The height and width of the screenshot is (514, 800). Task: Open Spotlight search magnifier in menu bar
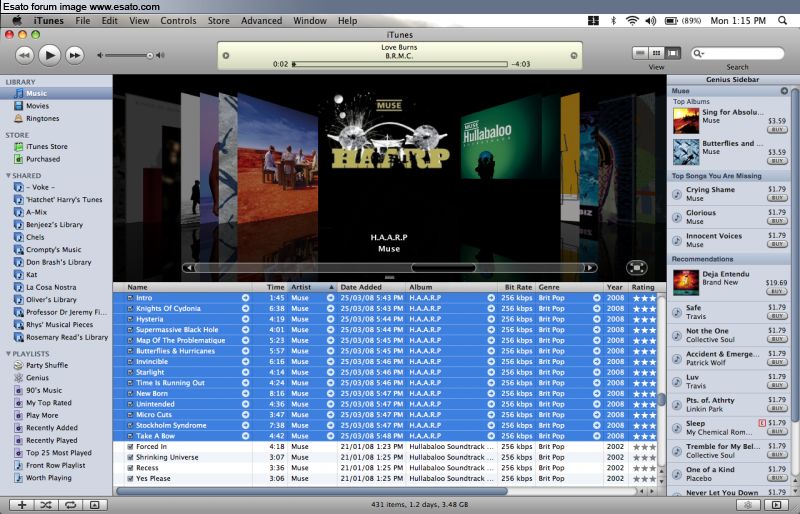pyautogui.click(x=782, y=20)
